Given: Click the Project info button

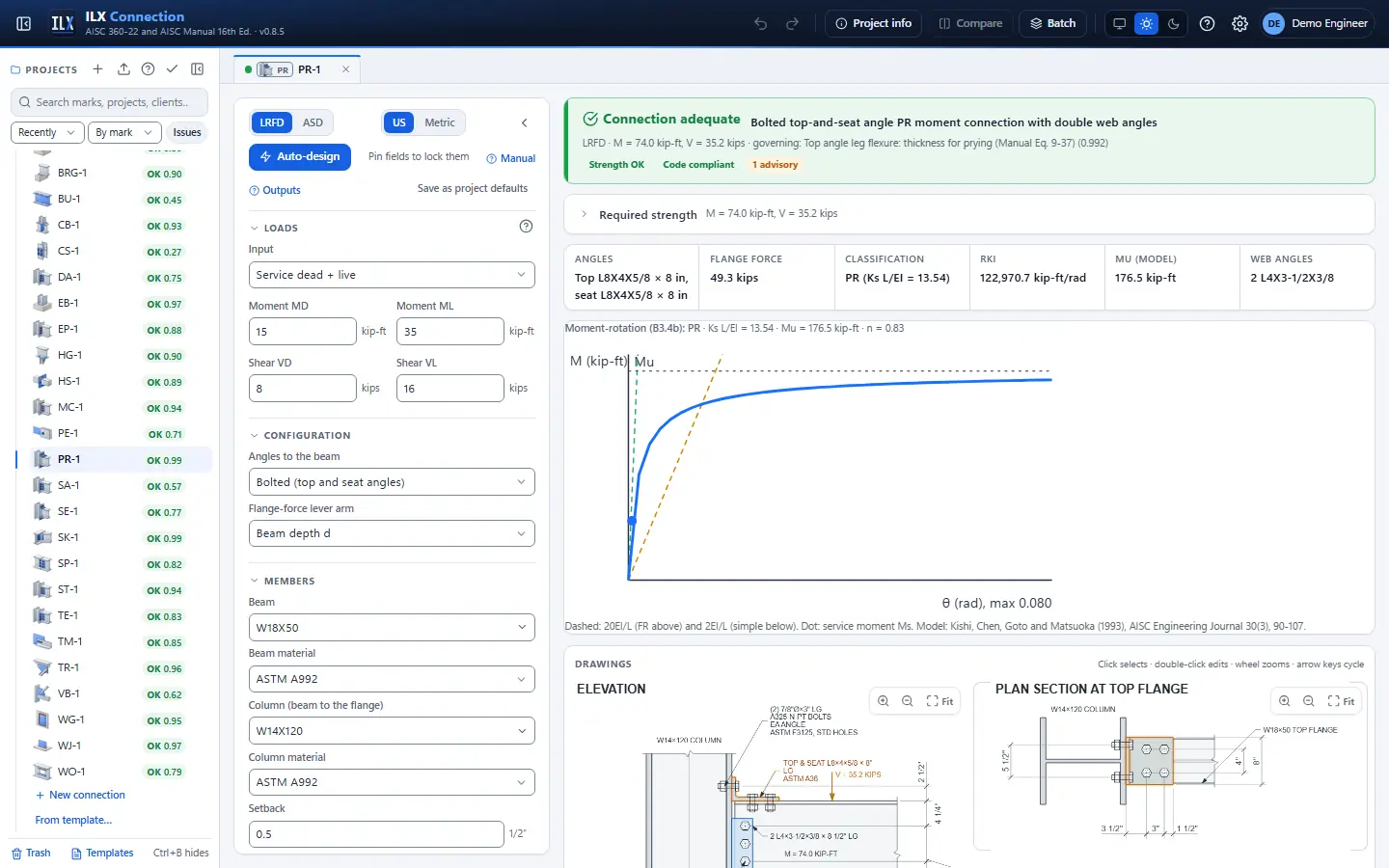Looking at the screenshot, I should [x=874, y=23].
